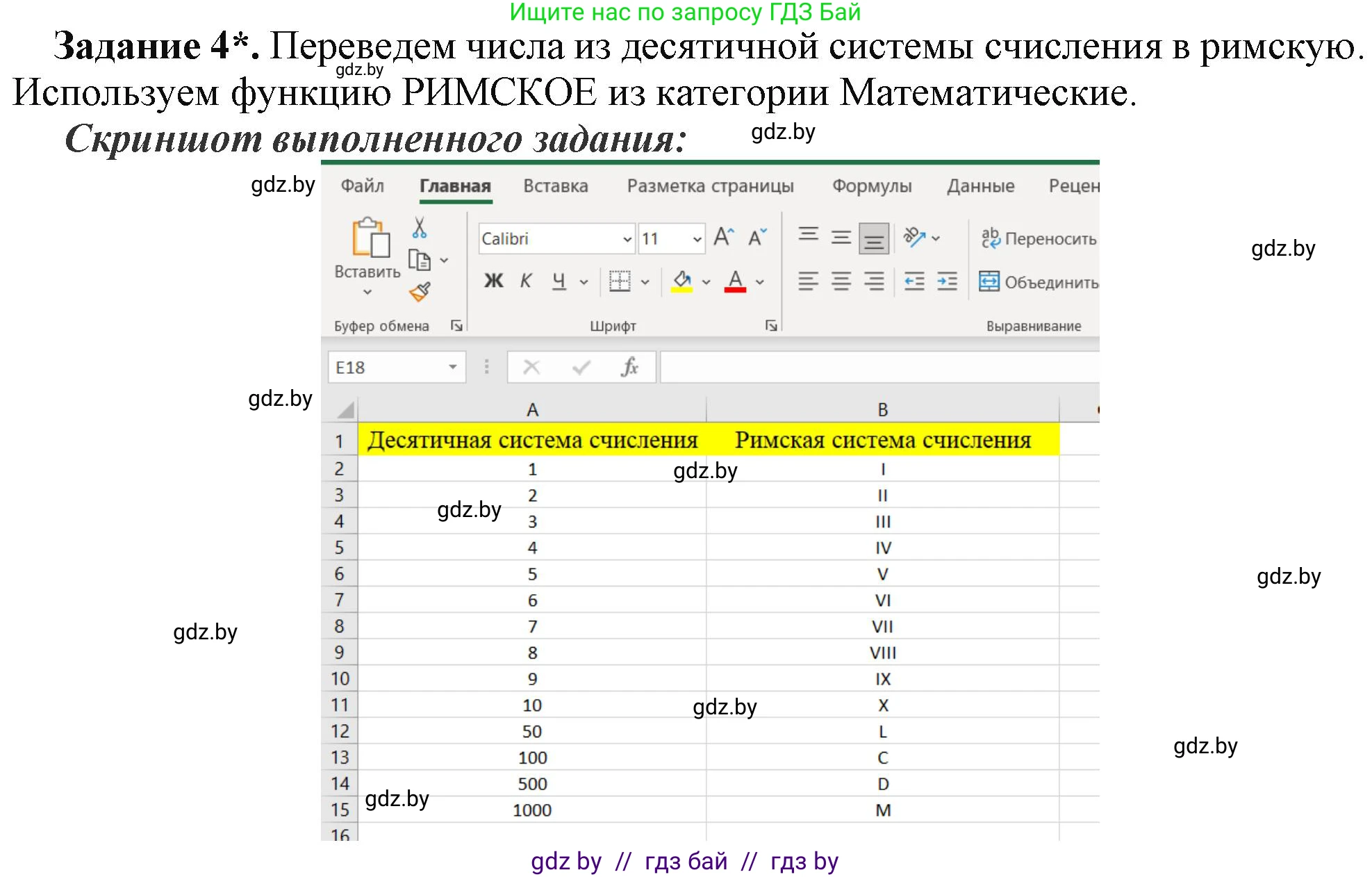Open Insert Function (fx) dialog

[x=629, y=368]
